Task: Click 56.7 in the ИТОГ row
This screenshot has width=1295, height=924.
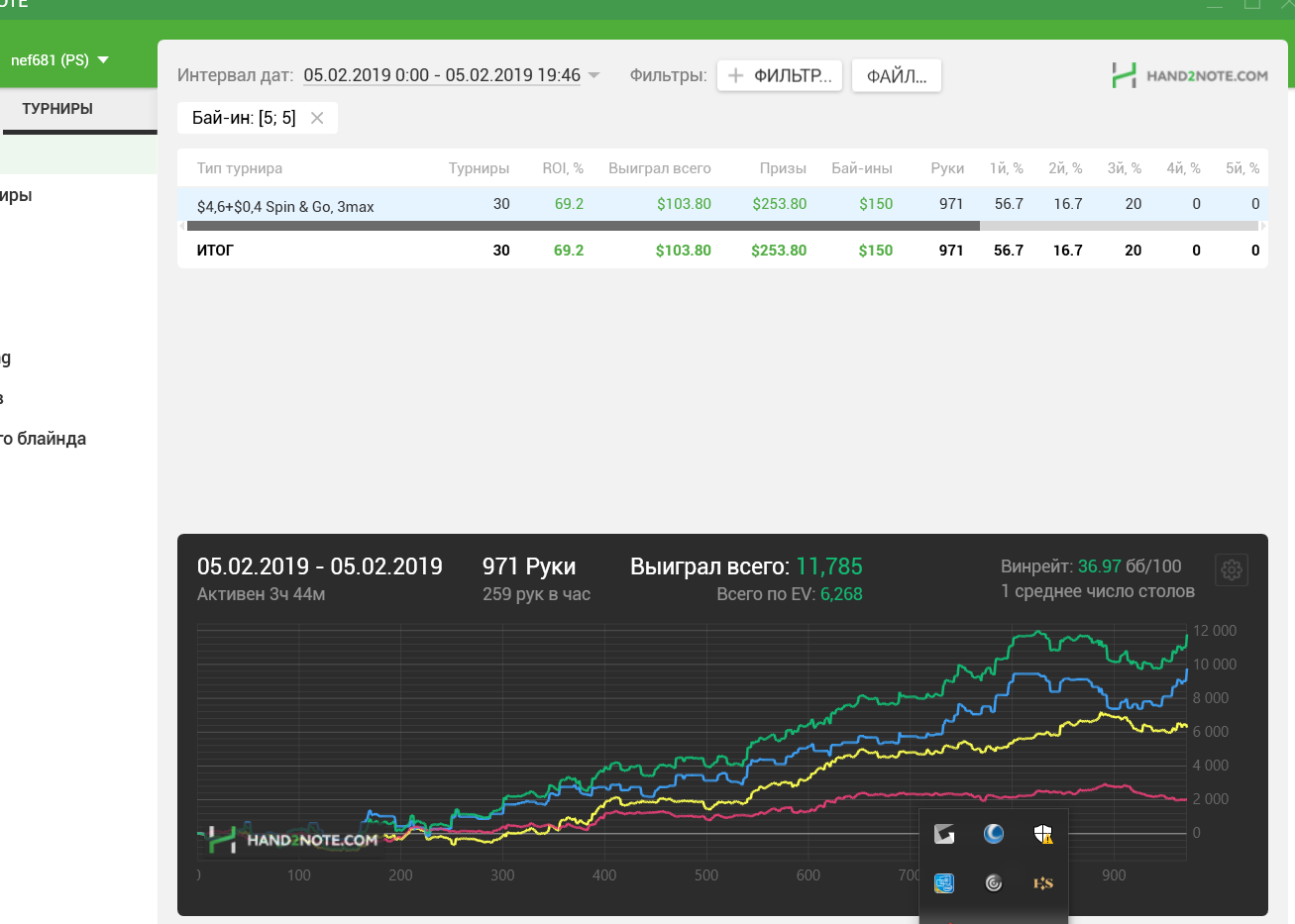Action: coord(1009,251)
